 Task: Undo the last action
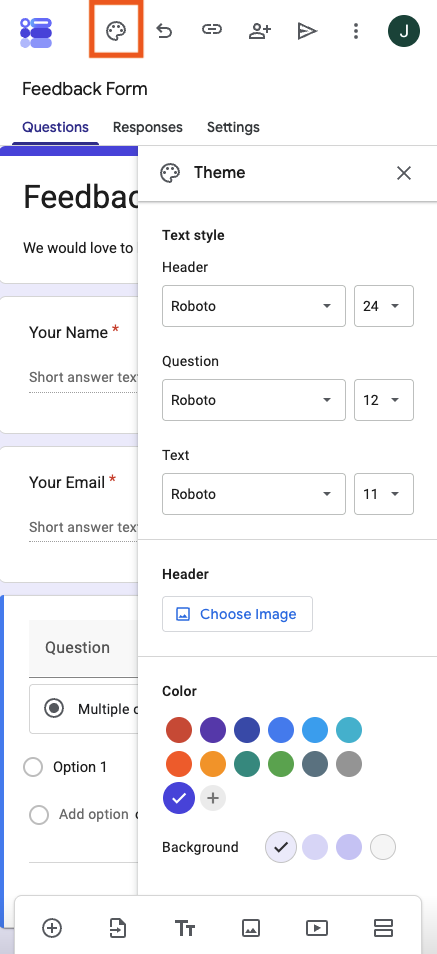point(164,30)
